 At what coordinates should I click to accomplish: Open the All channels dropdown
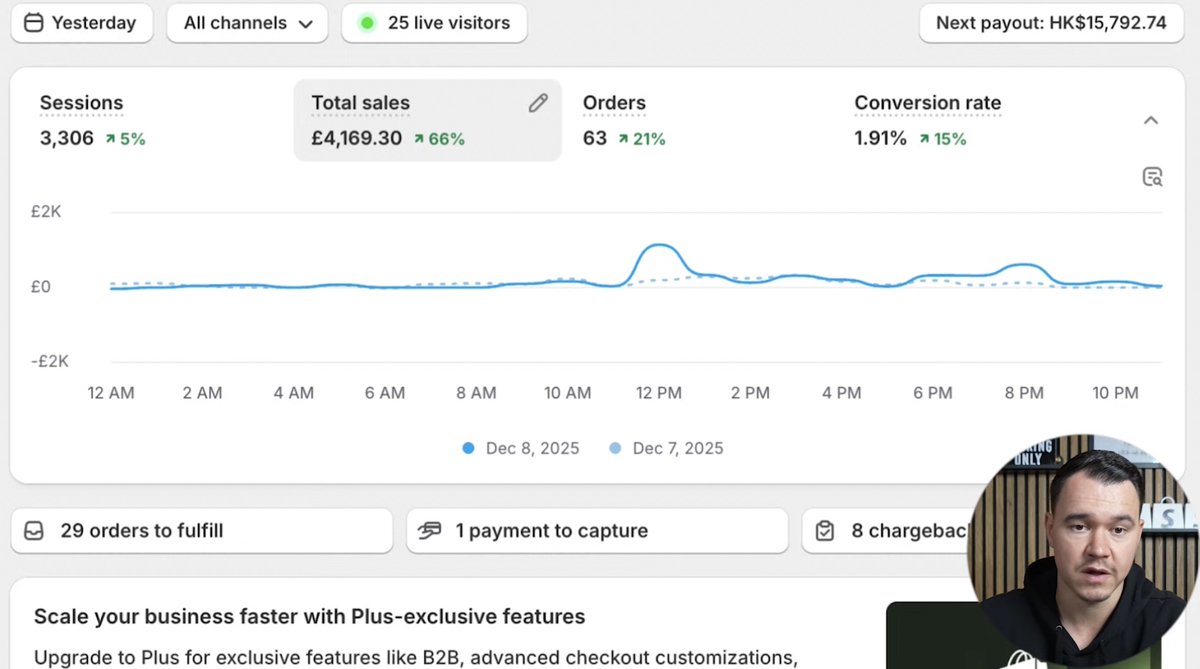click(x=247, y=22)
